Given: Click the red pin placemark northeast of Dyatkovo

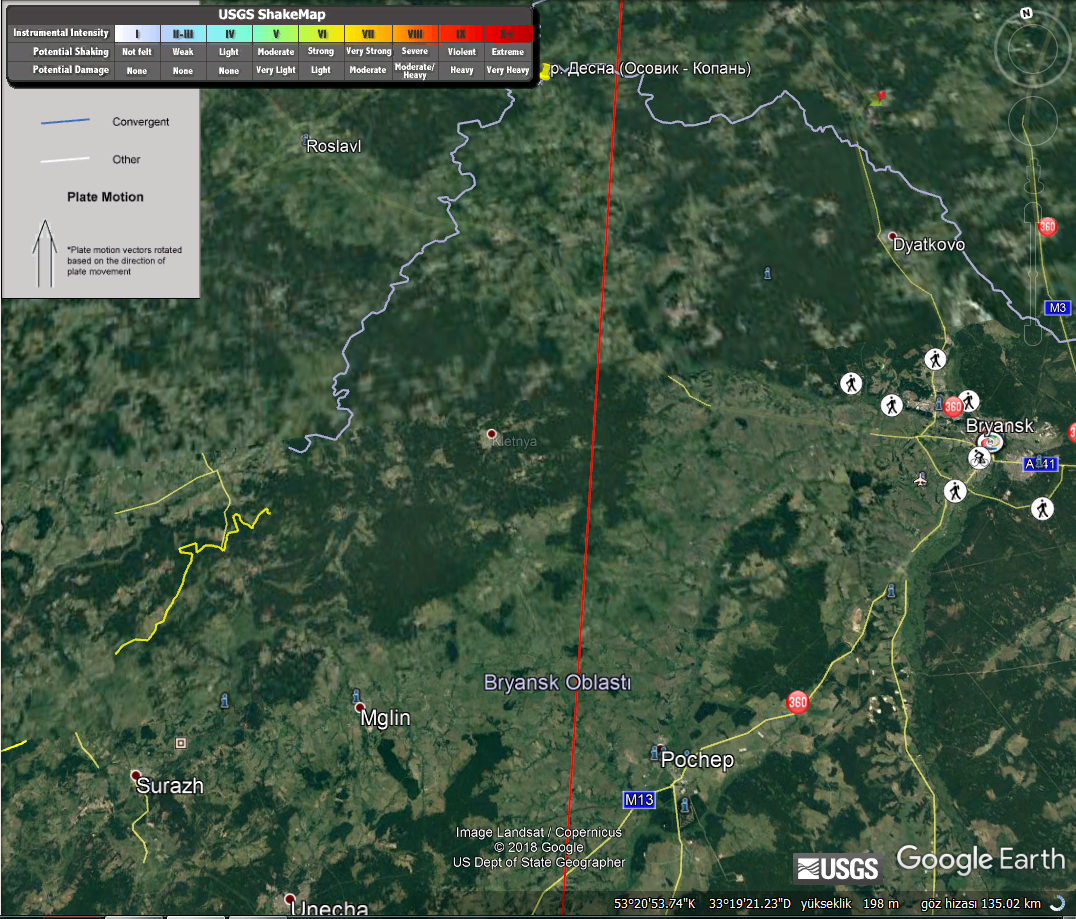Looking at the screenshot, I should tap(878, 98).
